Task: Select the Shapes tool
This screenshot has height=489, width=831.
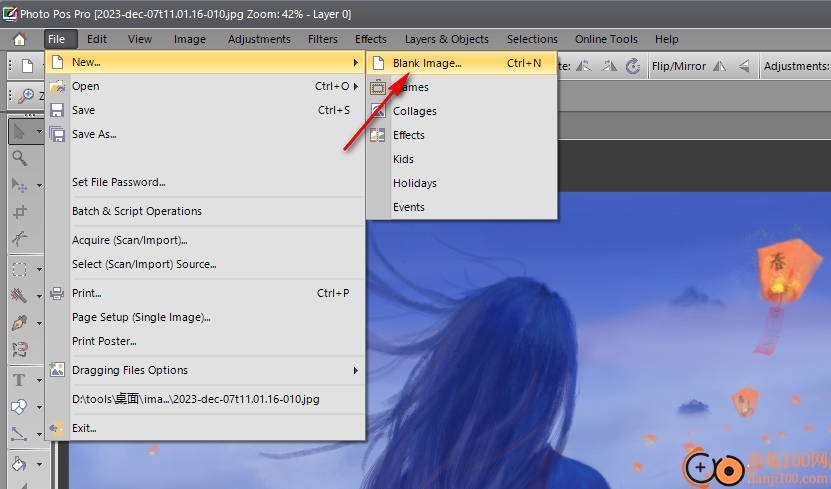Action: click(x=20, y=407)
